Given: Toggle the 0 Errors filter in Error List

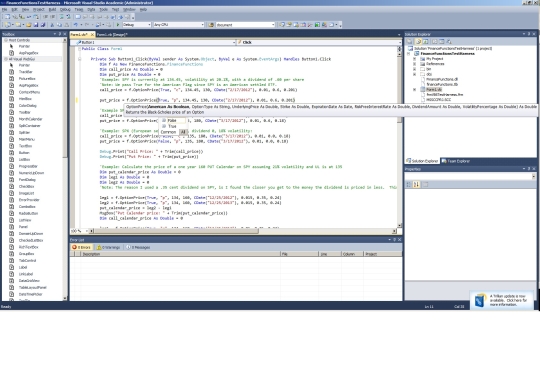Looking at the screenshot, I should click(82, 247).
